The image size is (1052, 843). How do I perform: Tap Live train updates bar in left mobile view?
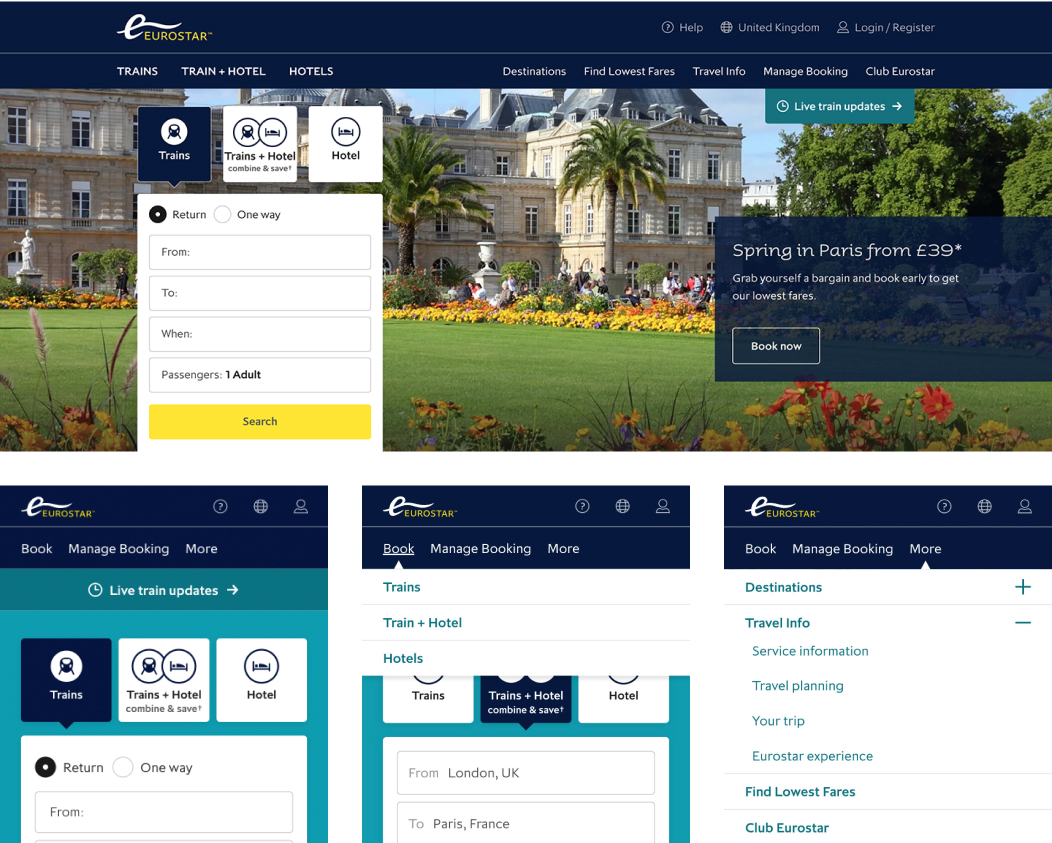coord(164,590)
